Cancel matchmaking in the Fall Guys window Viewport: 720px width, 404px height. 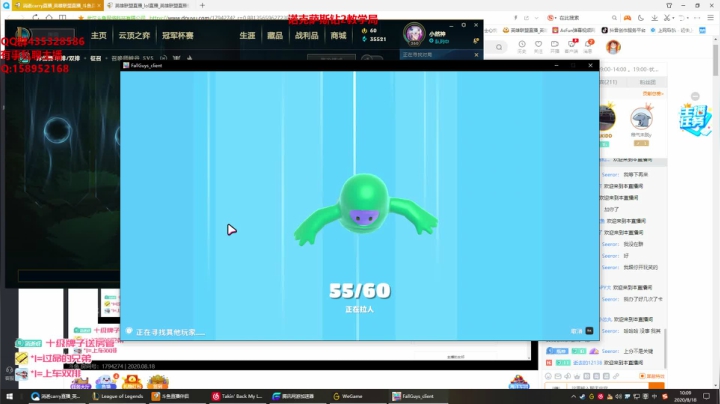[582, 331]
